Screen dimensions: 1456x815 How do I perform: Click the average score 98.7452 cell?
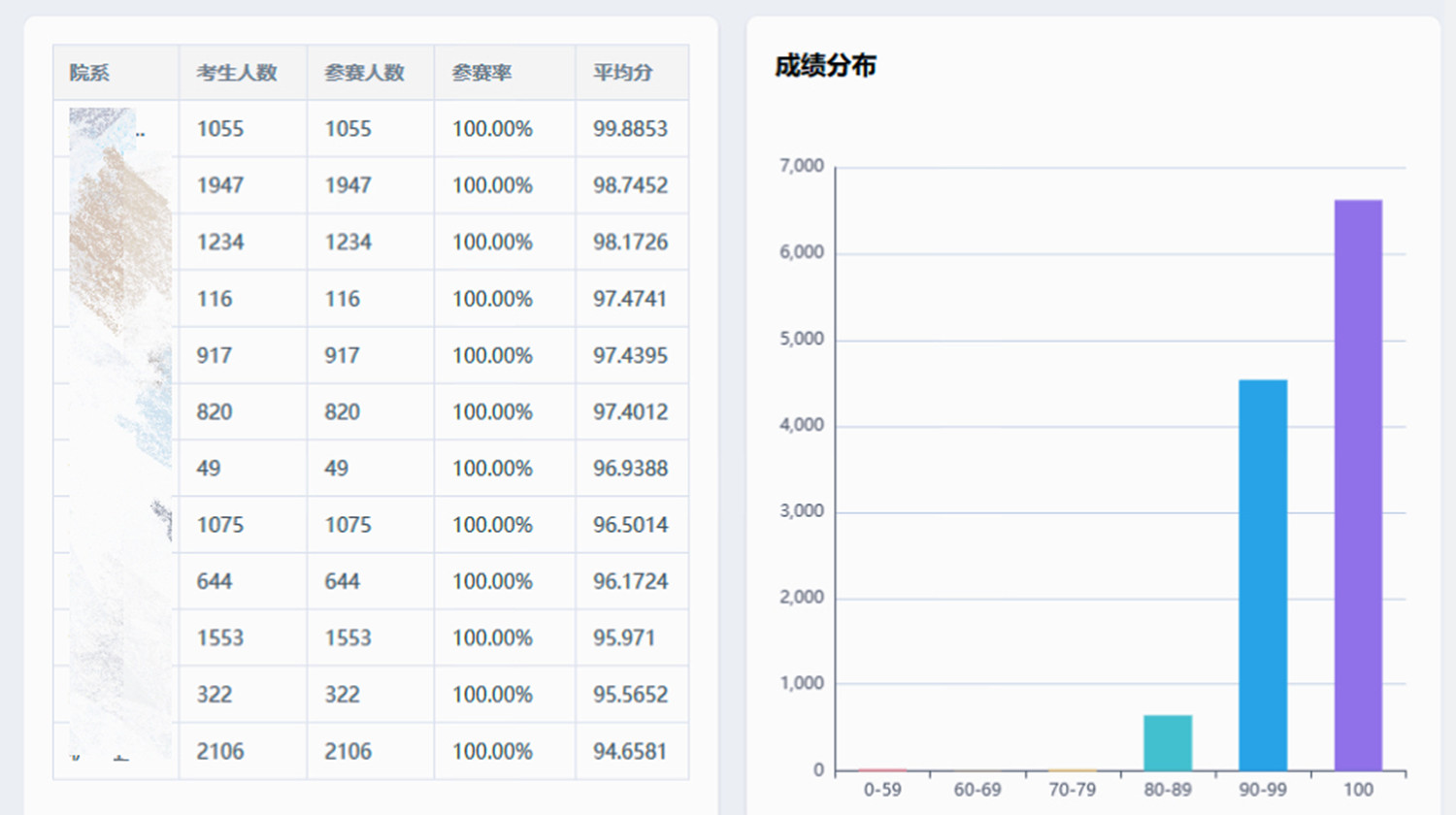point(630,185)
